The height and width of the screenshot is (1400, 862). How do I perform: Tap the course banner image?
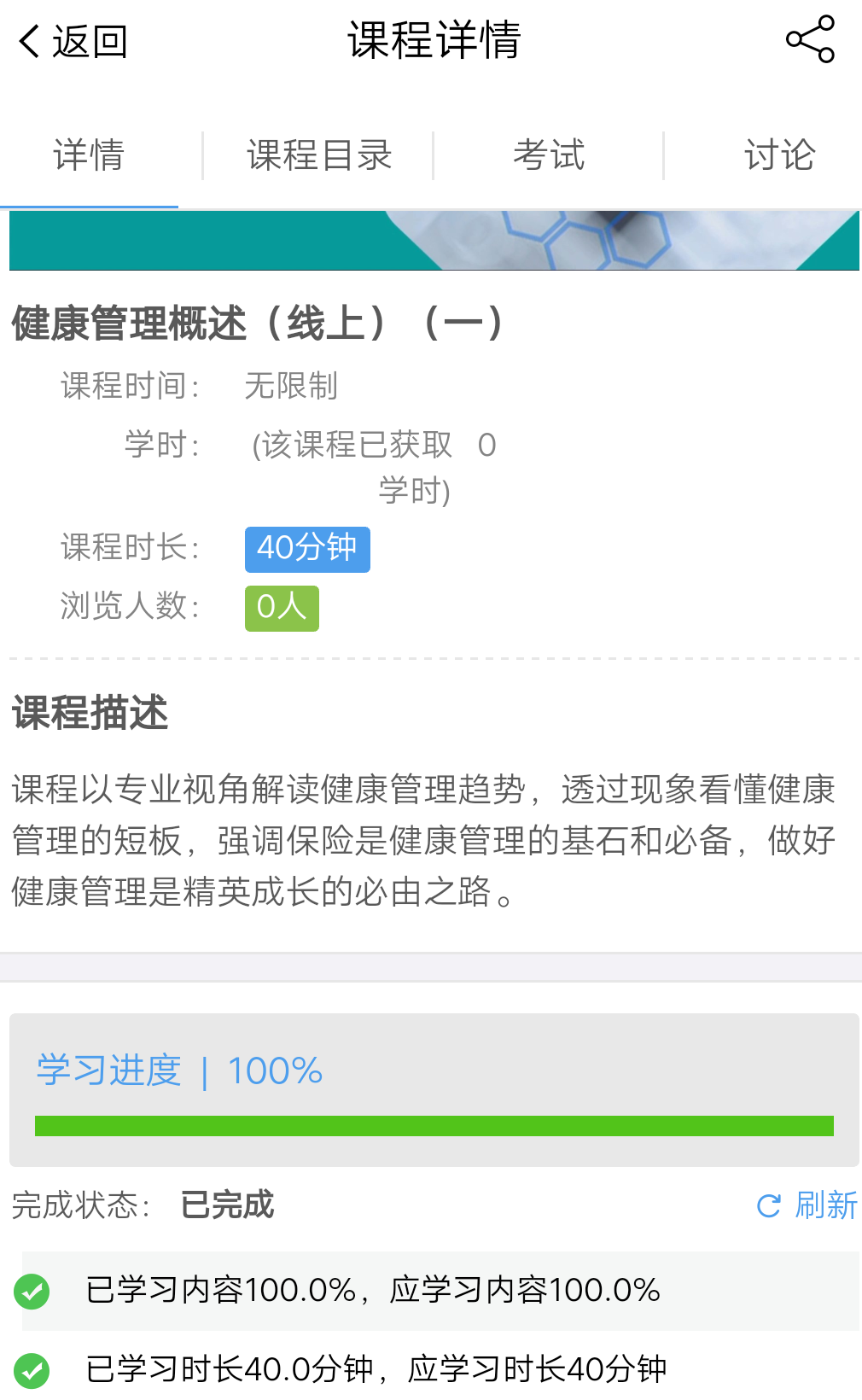[434, 241]
